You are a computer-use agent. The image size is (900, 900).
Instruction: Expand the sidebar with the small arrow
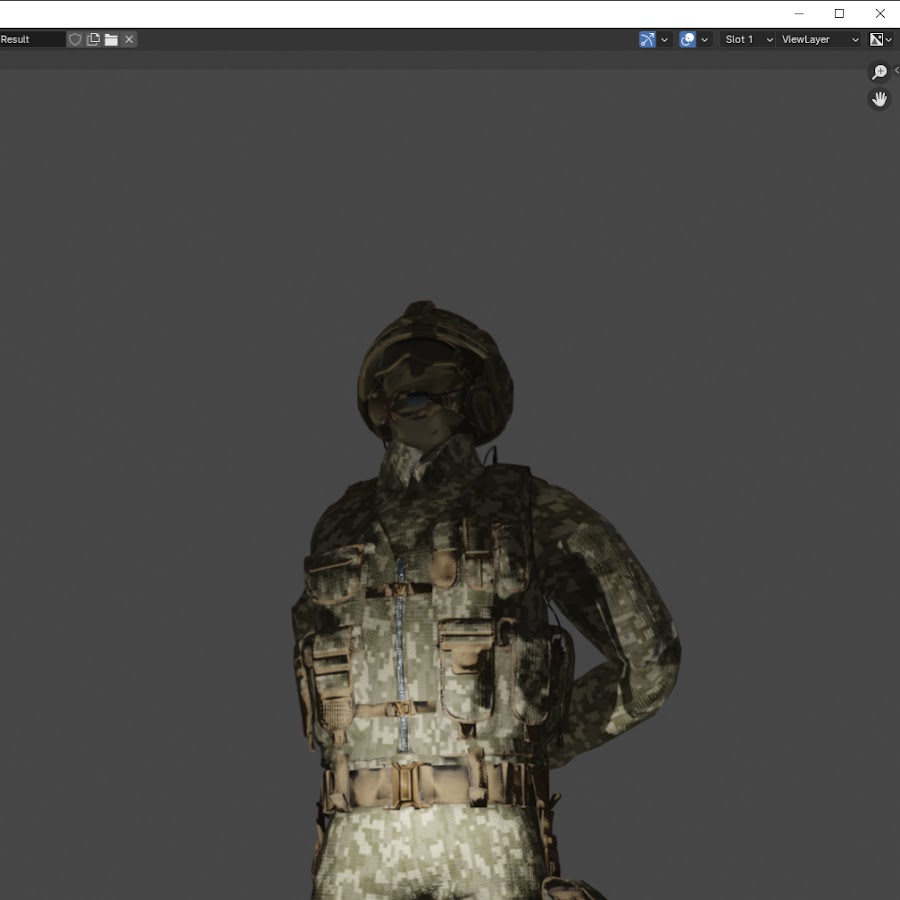click(x=897, y=70)
